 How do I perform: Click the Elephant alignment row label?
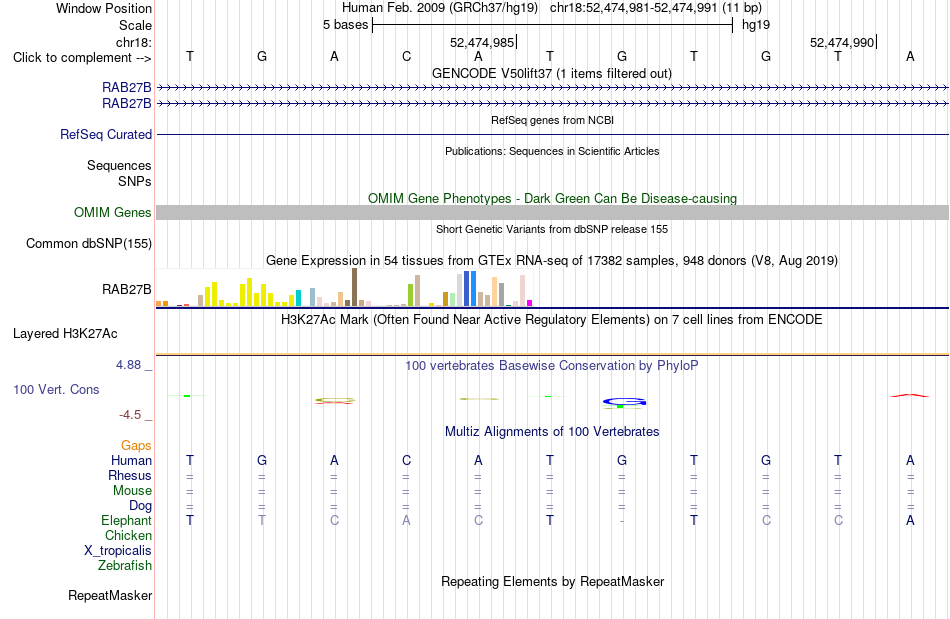[126, 520]
